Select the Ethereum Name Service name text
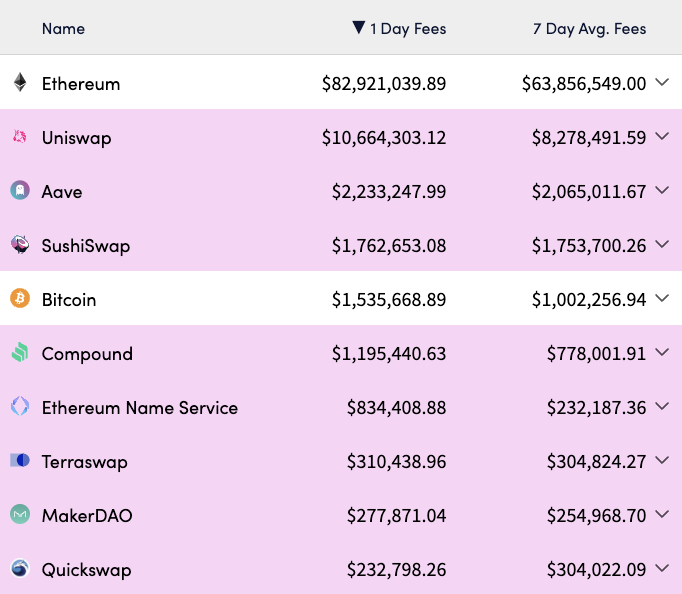Viewport: 682px width, 594px height. 140,407
